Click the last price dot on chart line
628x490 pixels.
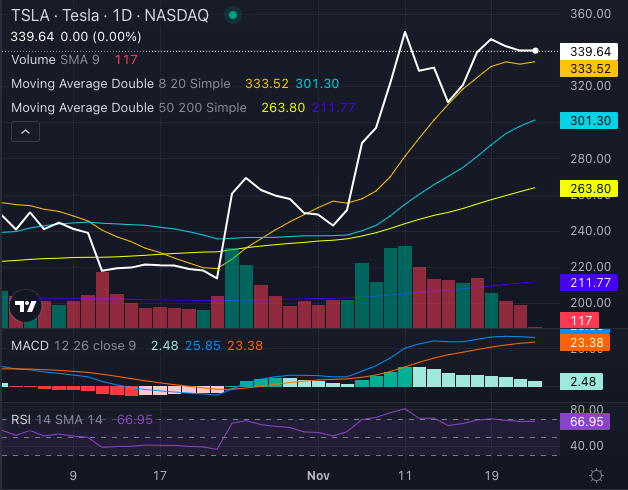coord(536,50)
